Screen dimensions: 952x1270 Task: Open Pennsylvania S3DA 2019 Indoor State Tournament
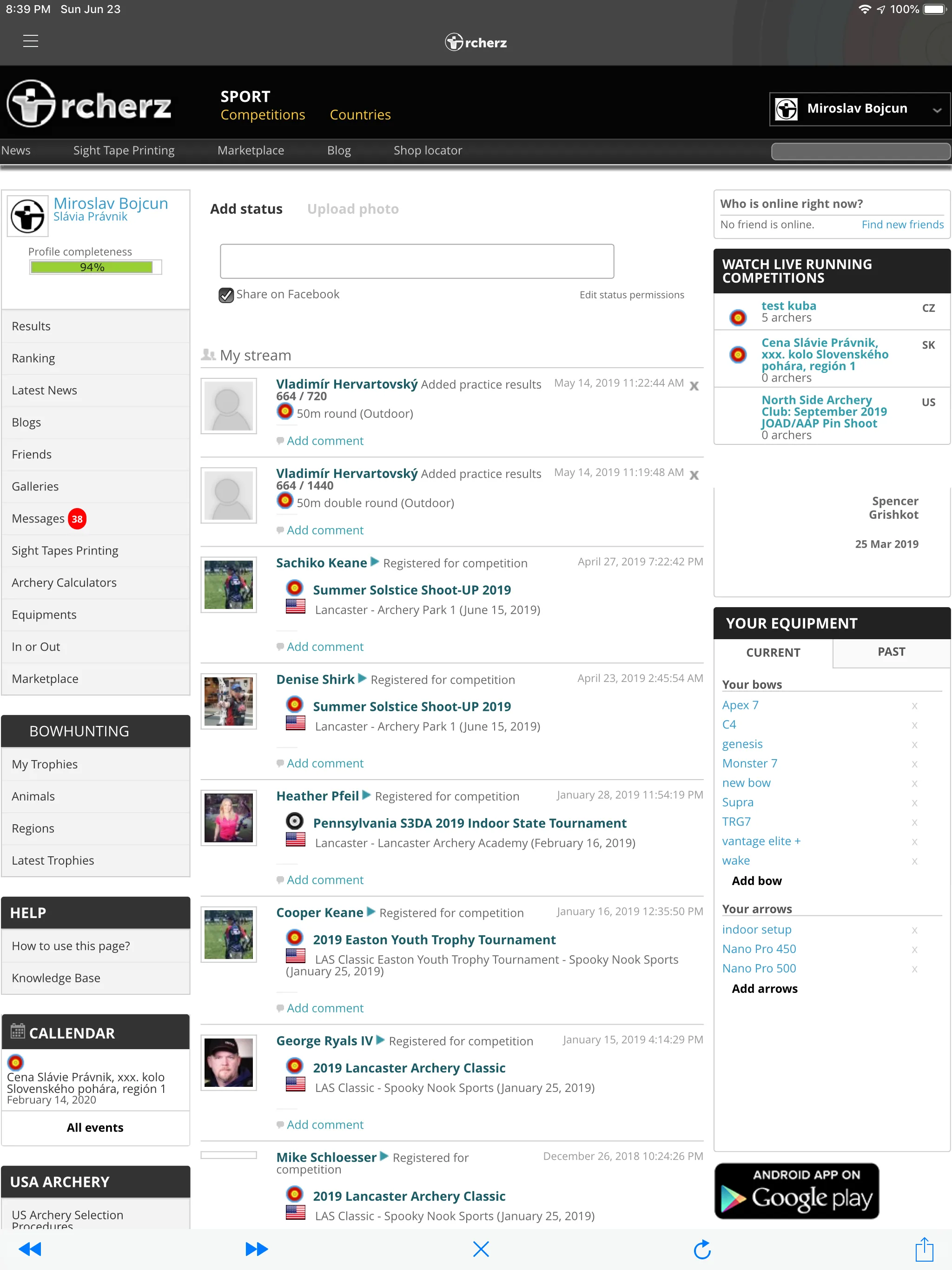click(x=469, y=823)
